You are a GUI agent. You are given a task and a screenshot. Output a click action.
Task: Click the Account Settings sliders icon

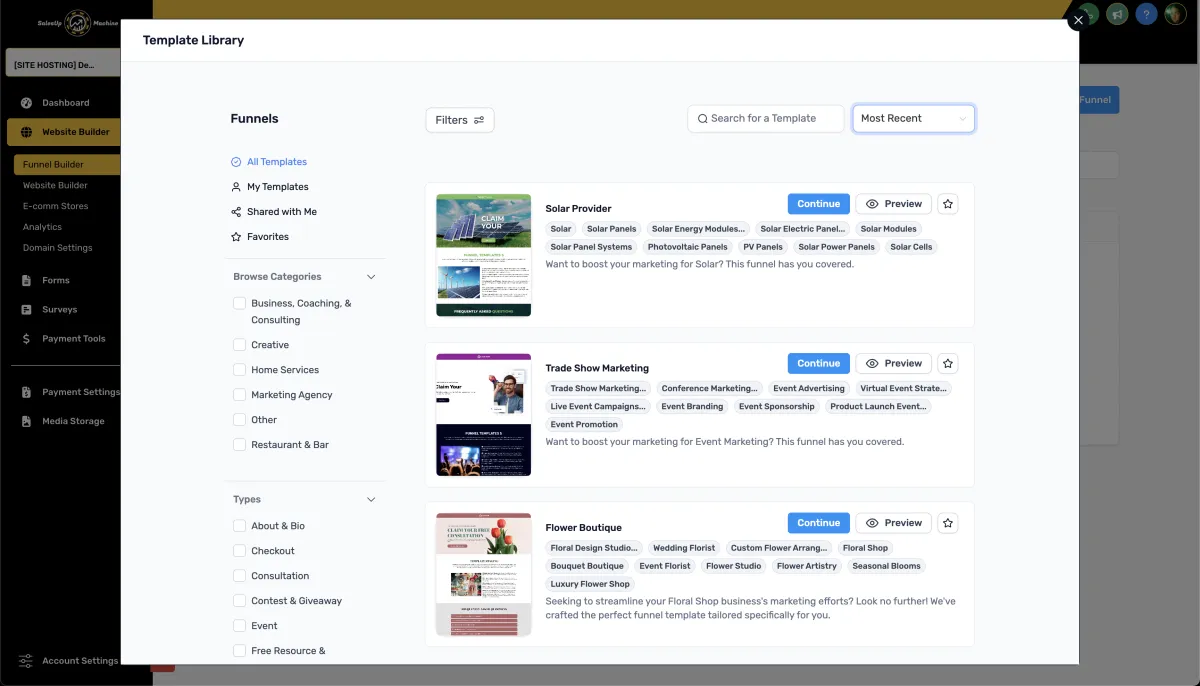click(26, 661)
